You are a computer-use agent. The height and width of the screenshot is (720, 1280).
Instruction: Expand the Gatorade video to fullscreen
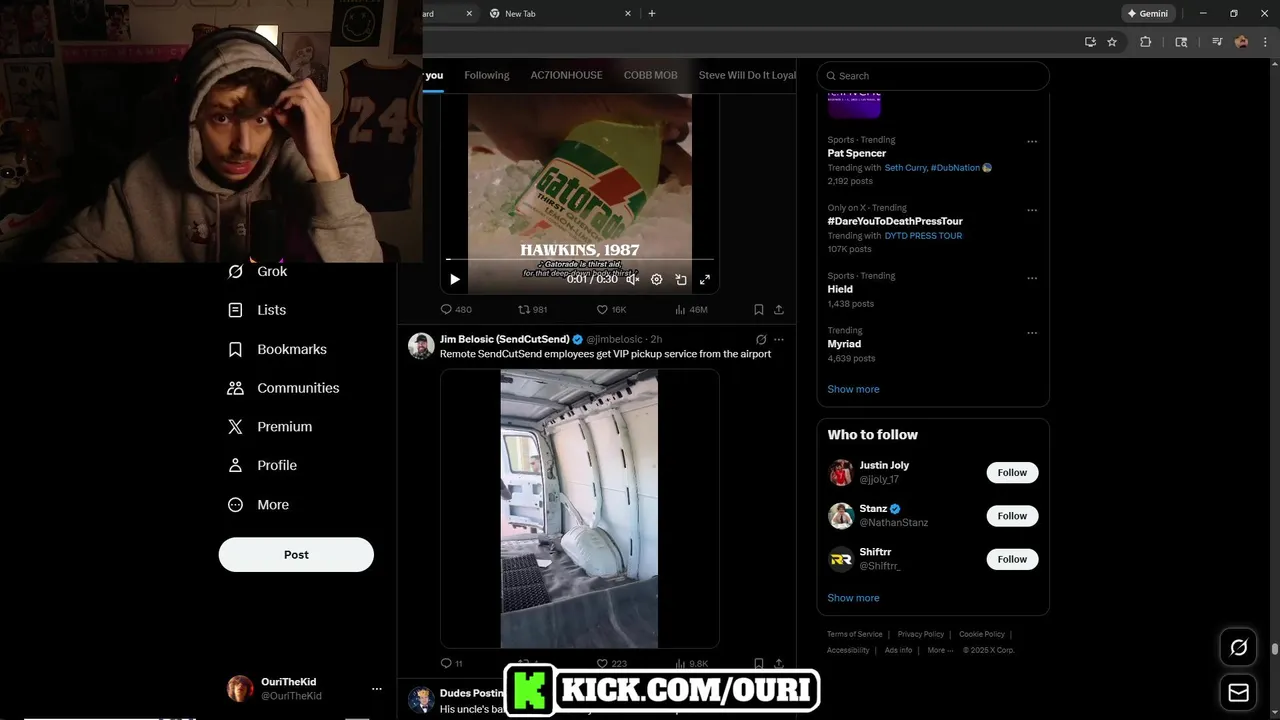(705, 280)
